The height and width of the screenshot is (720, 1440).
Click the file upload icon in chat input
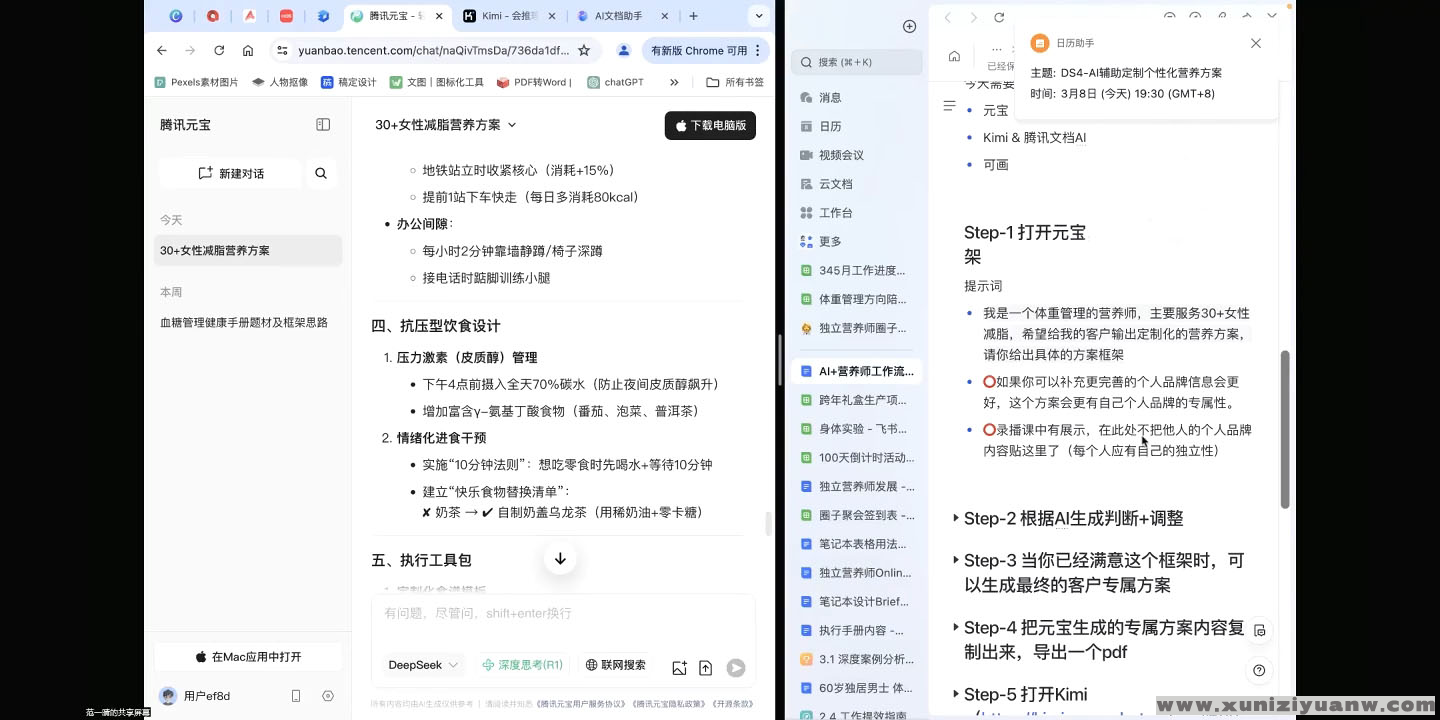coord(706,668)
